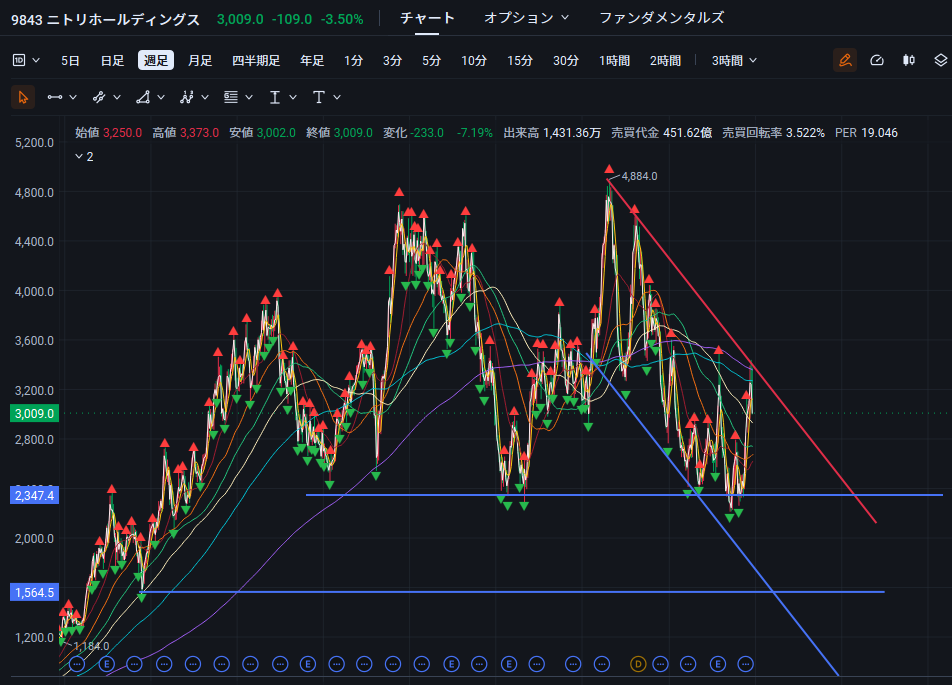
Task: Expand the channel tool dropdown arrow
Action: 117,97
